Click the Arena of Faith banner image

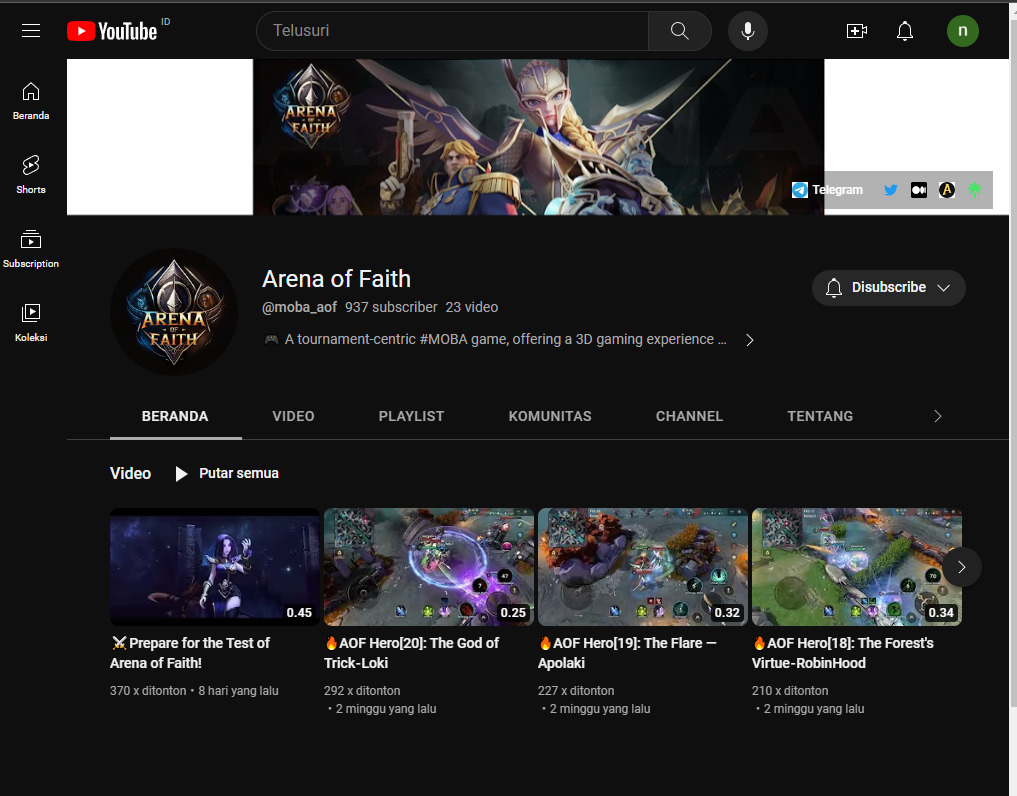point(538,137)
